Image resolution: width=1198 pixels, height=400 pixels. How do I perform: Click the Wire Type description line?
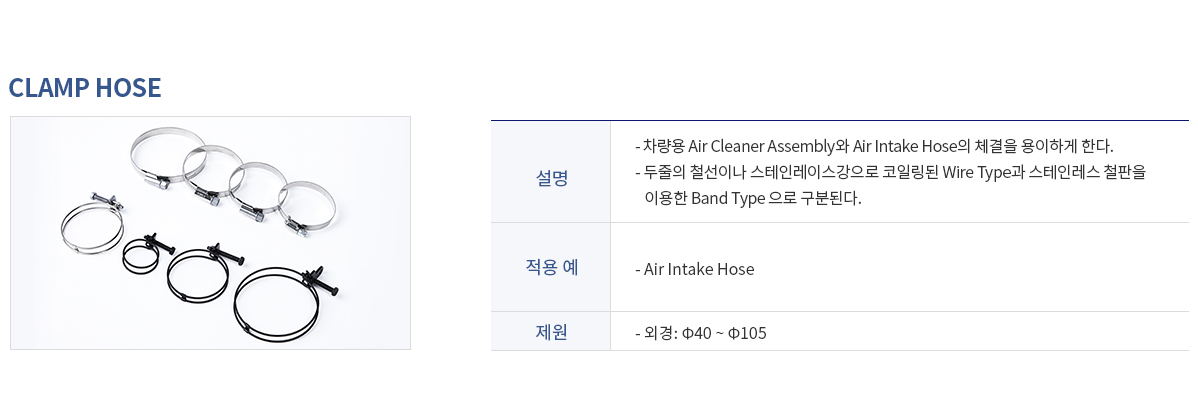[891, 172]
